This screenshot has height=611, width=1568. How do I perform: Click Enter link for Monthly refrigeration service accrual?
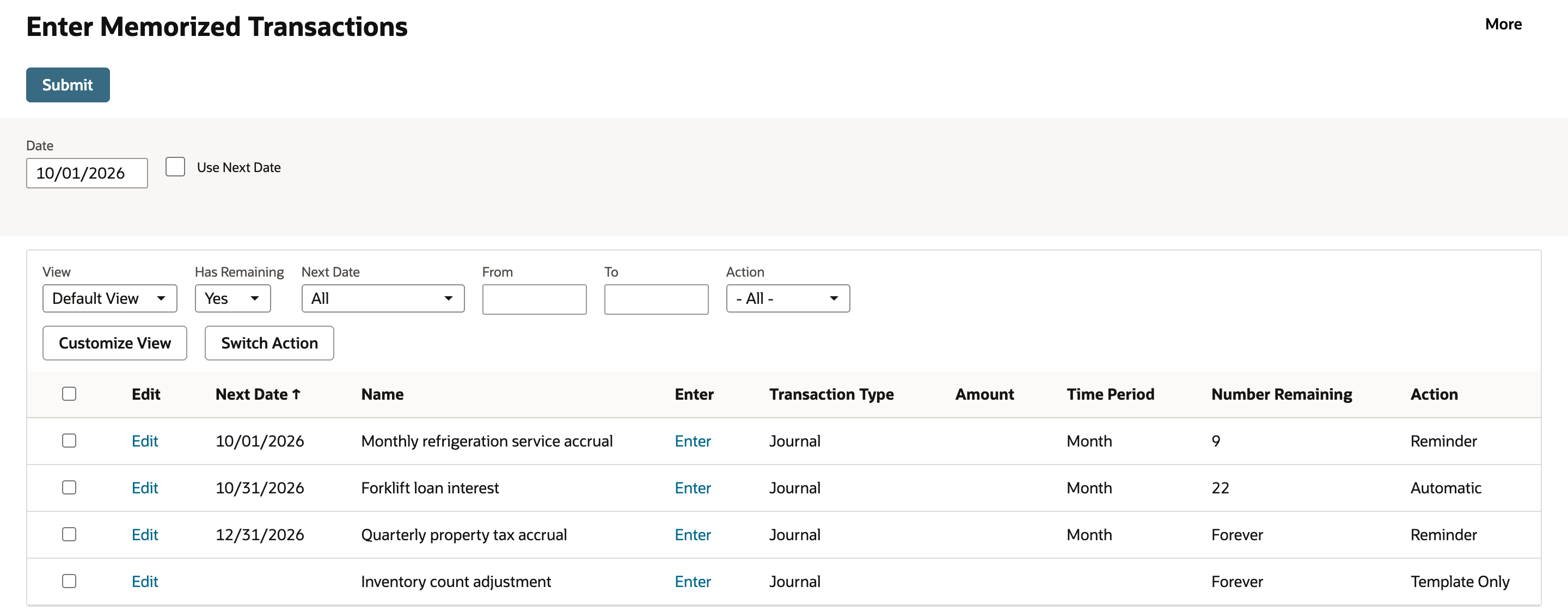693,441
